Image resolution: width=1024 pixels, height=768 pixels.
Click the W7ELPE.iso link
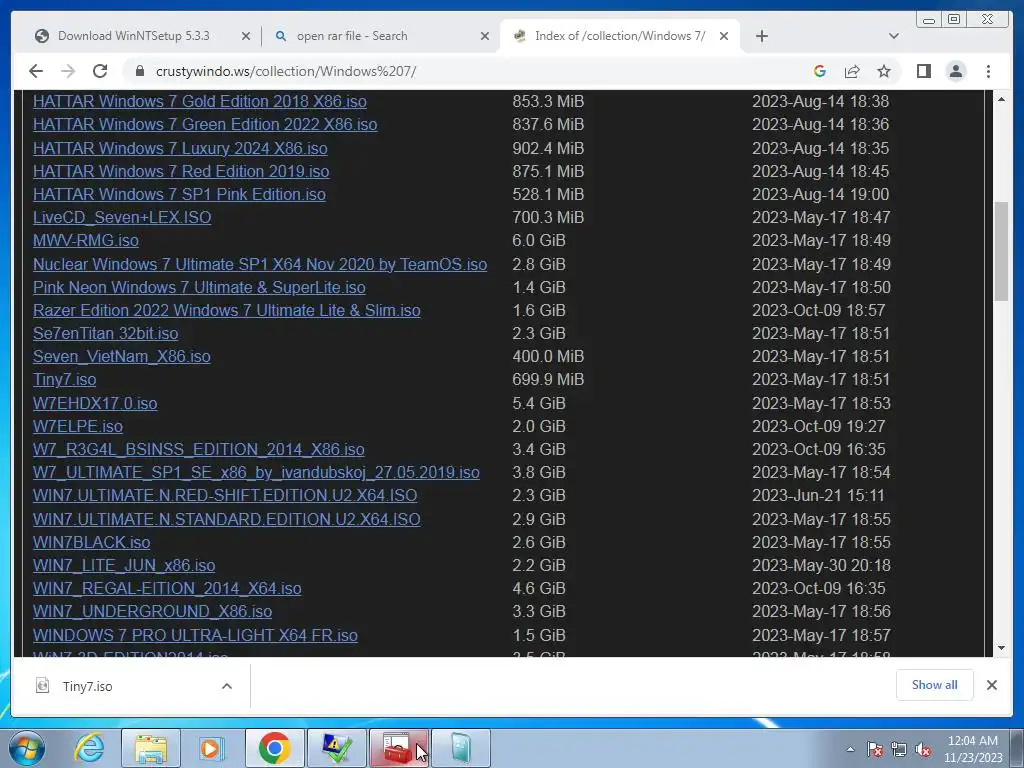pyautogui.click(x=78, y=426)
